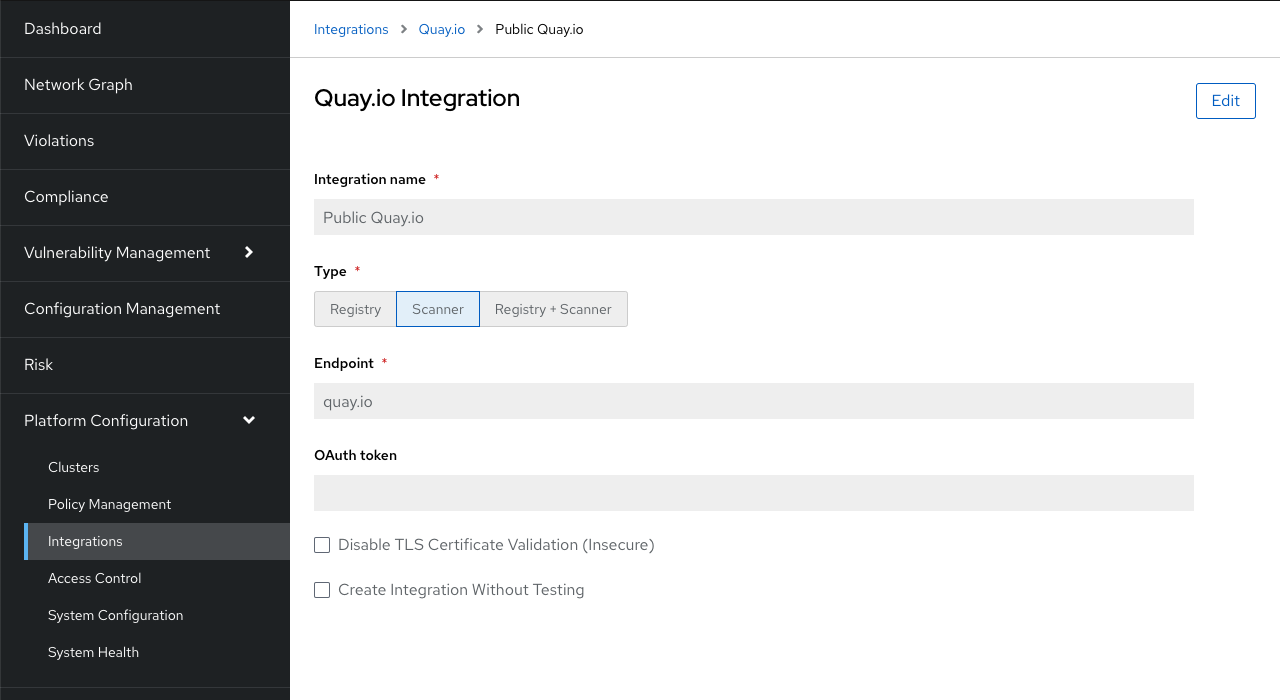Click the Integration name field
This screenshot has height=700, width=1280.
pyautogui.click(x=754, y=217)
